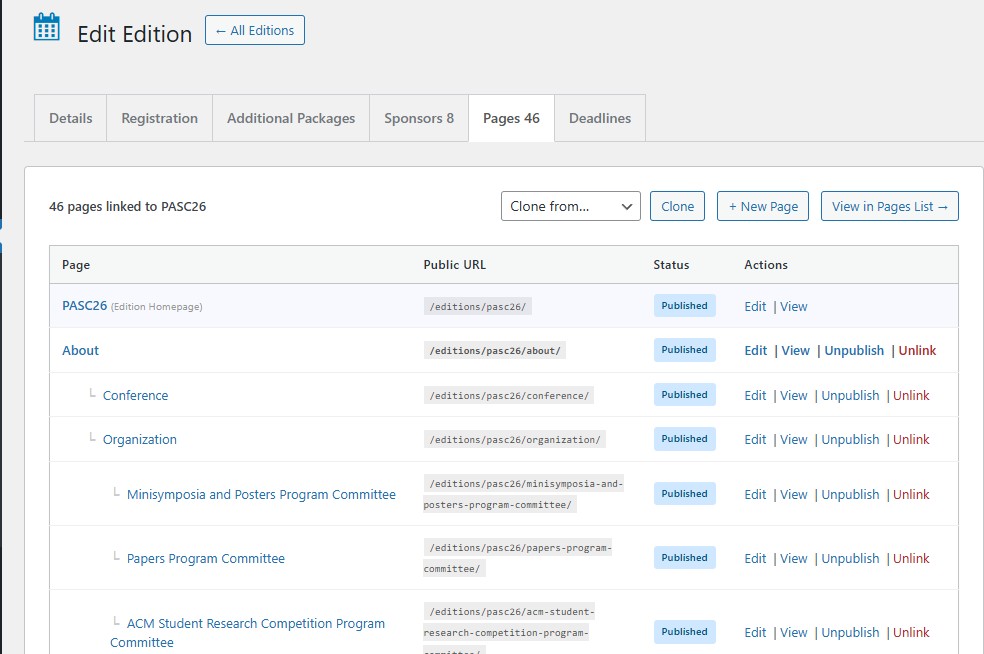Go back to All Editions
The width and height of the screenshot is (984, 654).
click(x=254, y=30)
